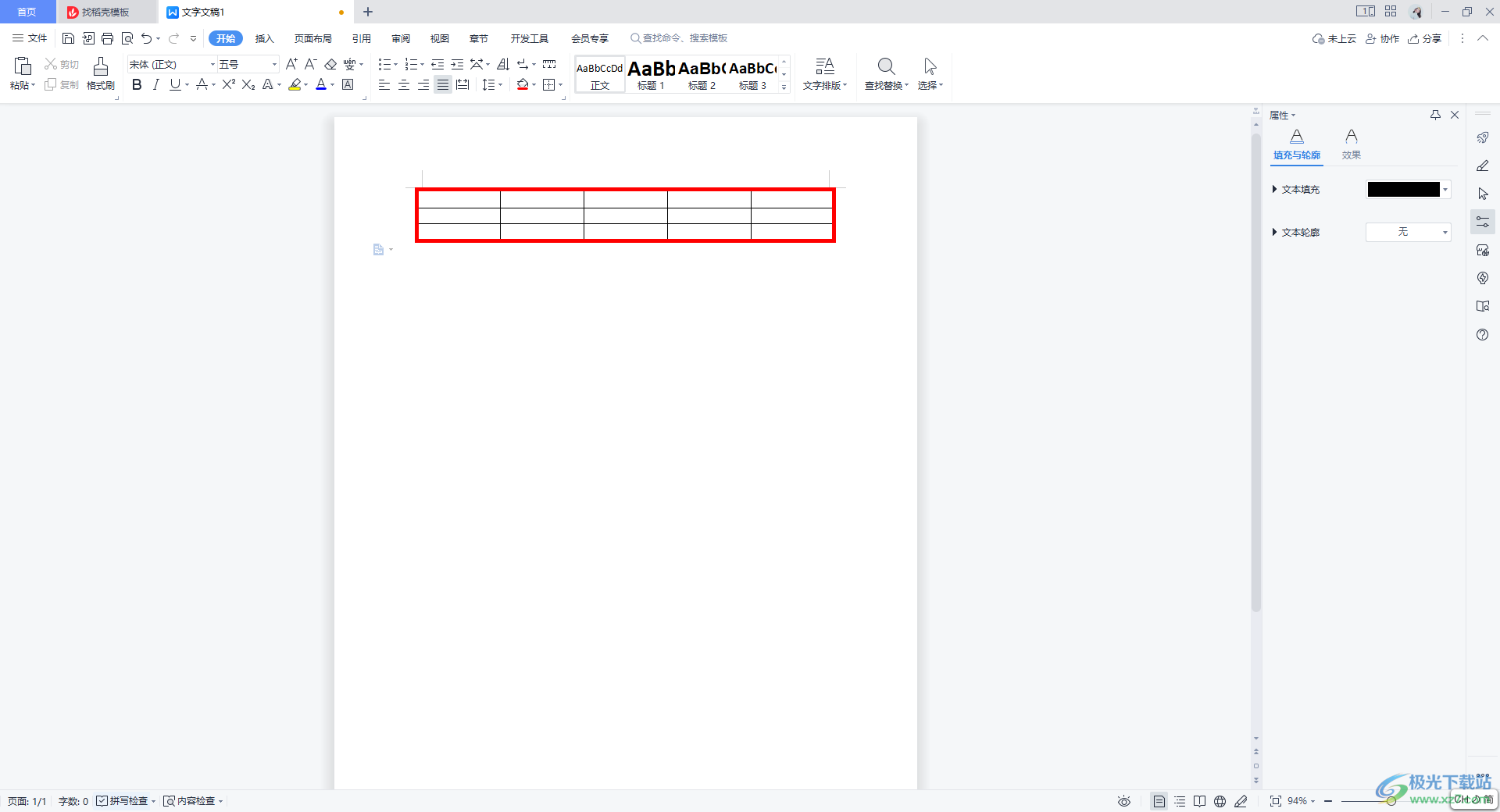Open Print Preview icon
1500x812 pixels.
tap(127, 38)
